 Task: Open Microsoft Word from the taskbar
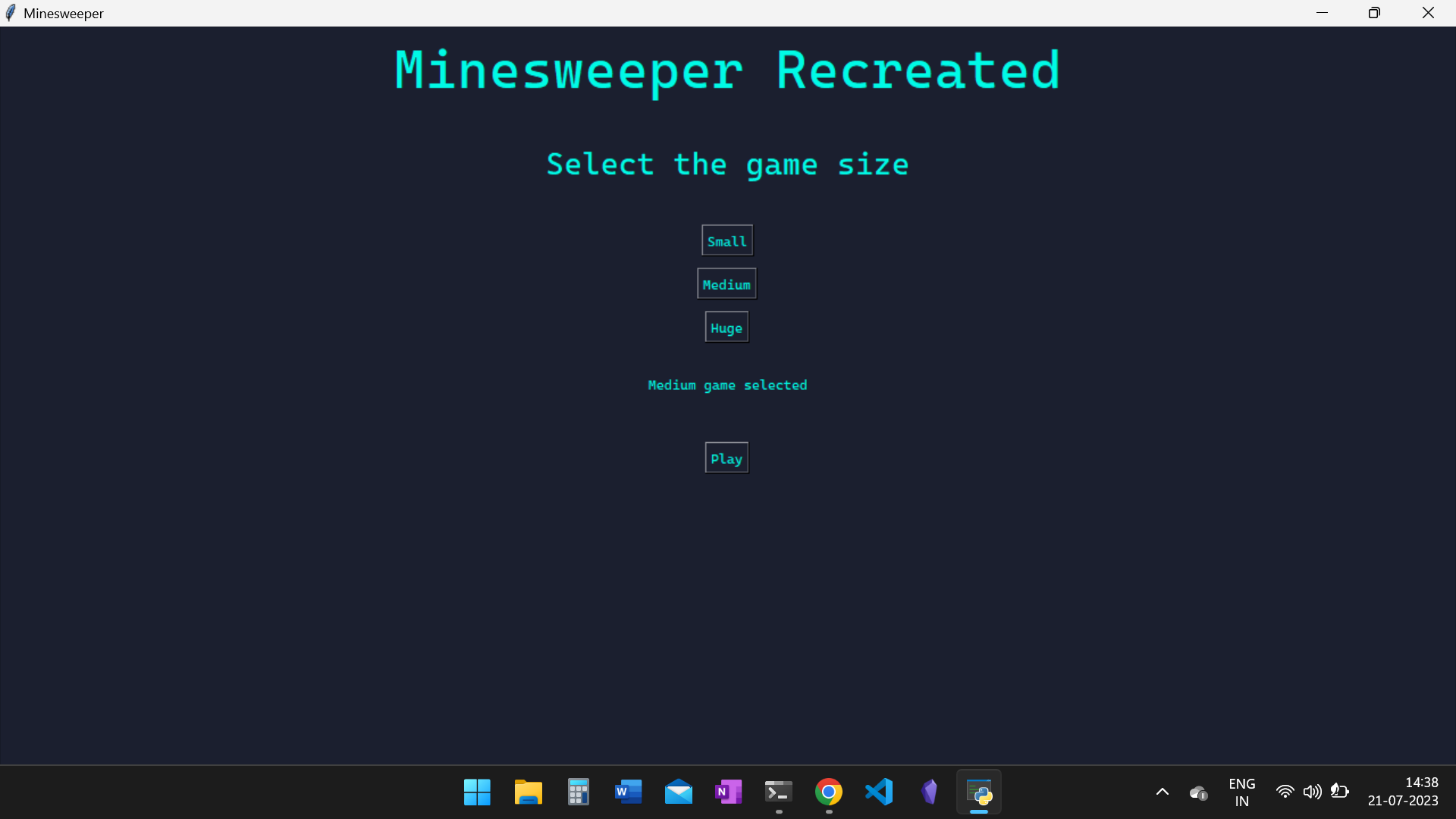628,791
